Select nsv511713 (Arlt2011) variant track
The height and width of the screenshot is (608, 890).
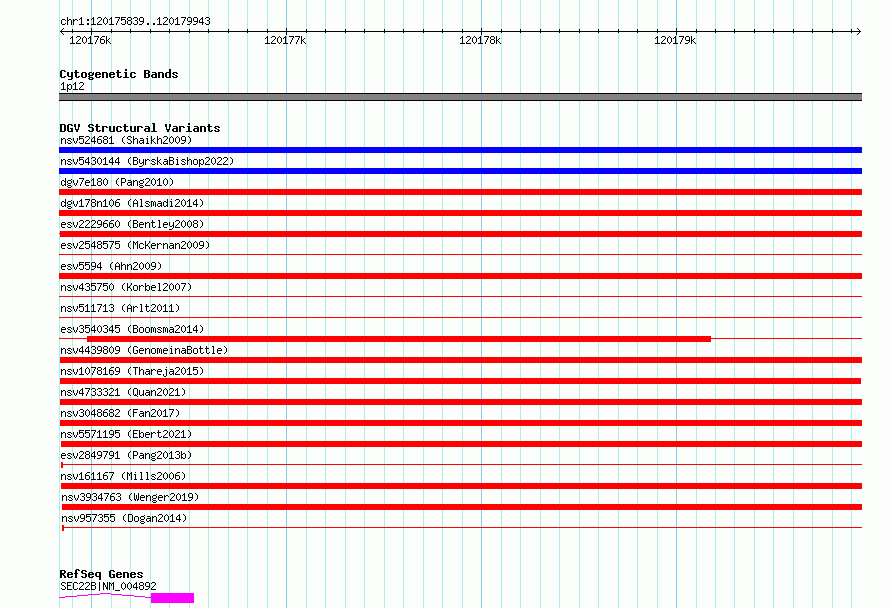(x=460, y=317)
